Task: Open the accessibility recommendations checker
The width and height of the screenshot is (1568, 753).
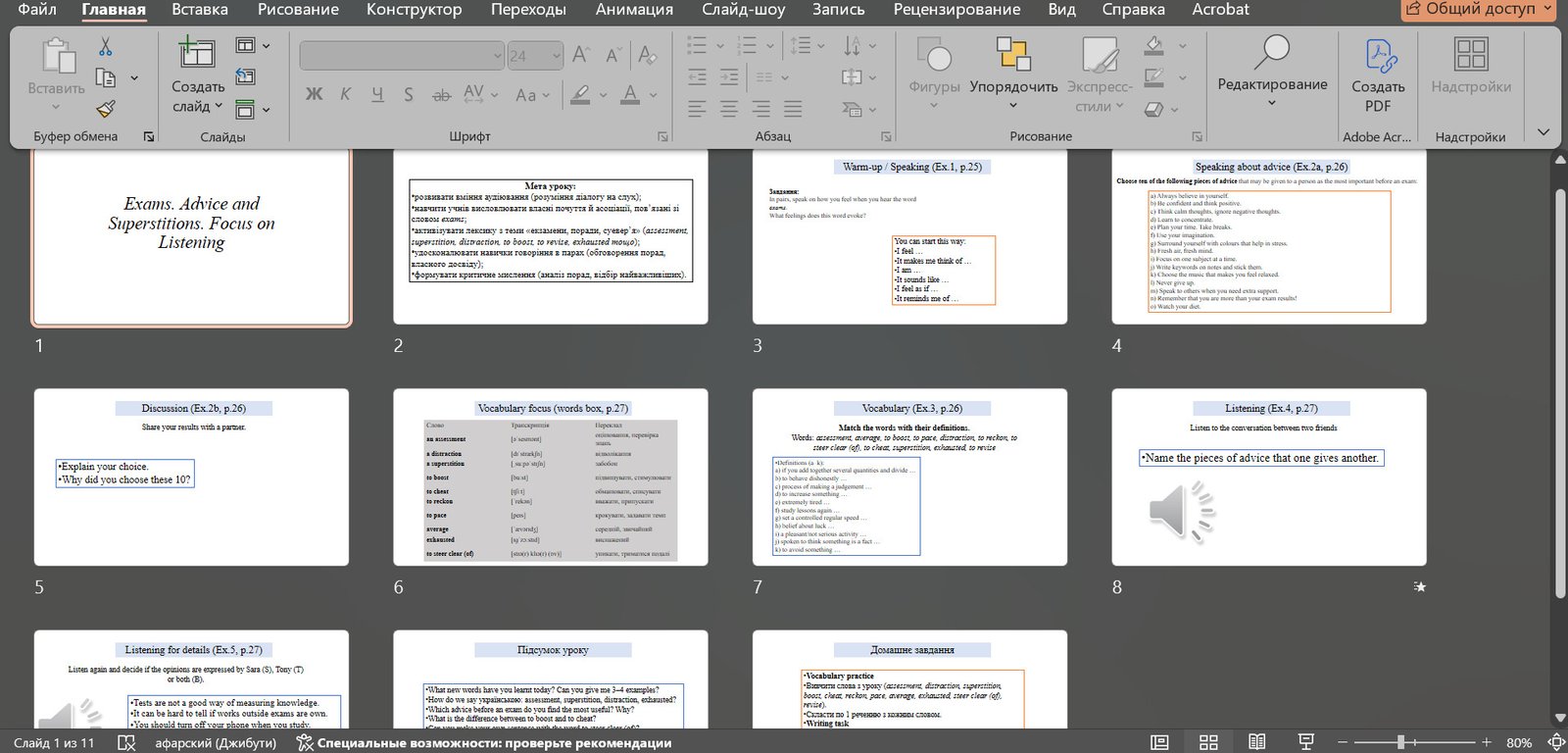Action: pos(484,742)
